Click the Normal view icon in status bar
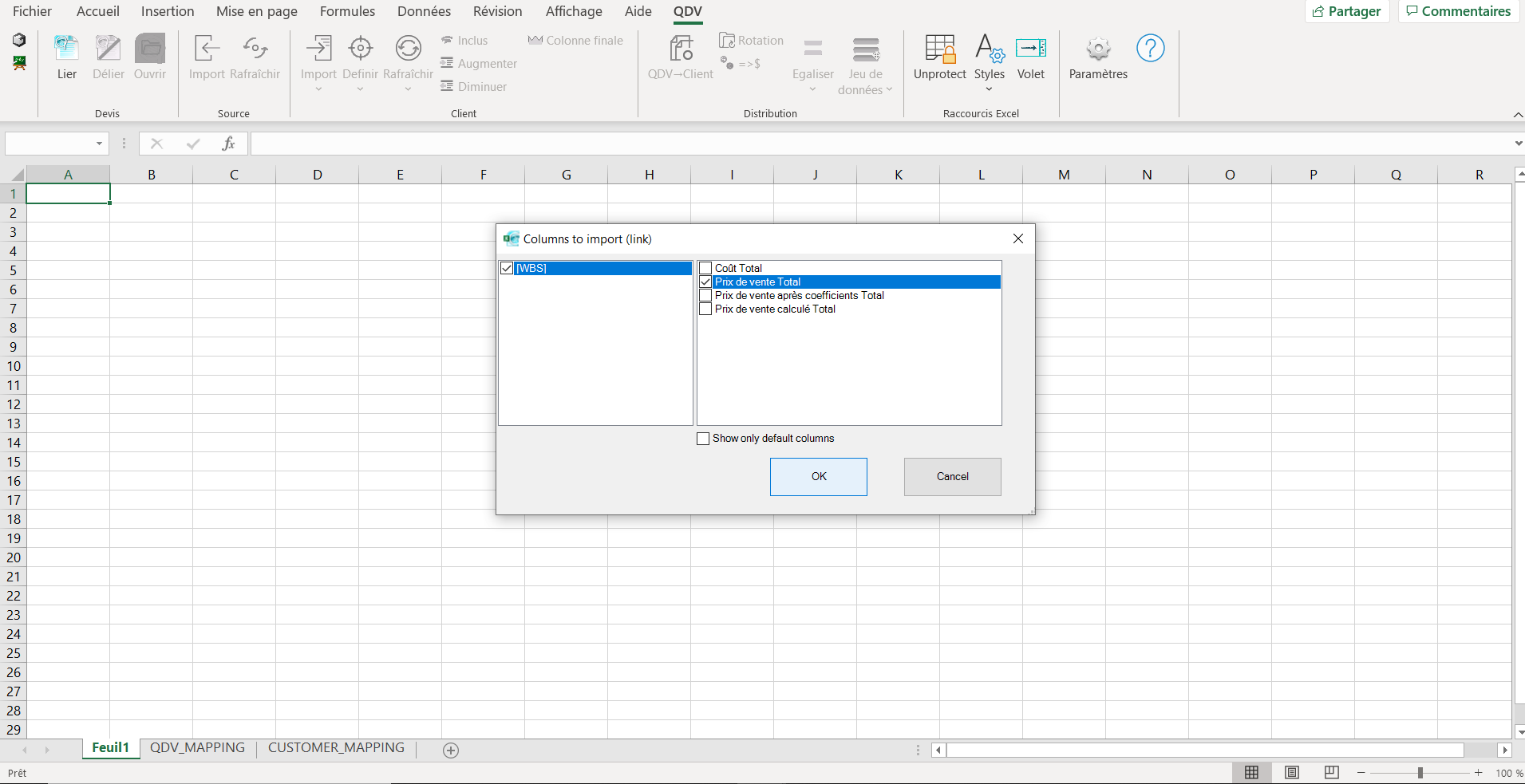Image resolution: width=1525 pixels, height=784 pixels. (x=1251, y=772)
